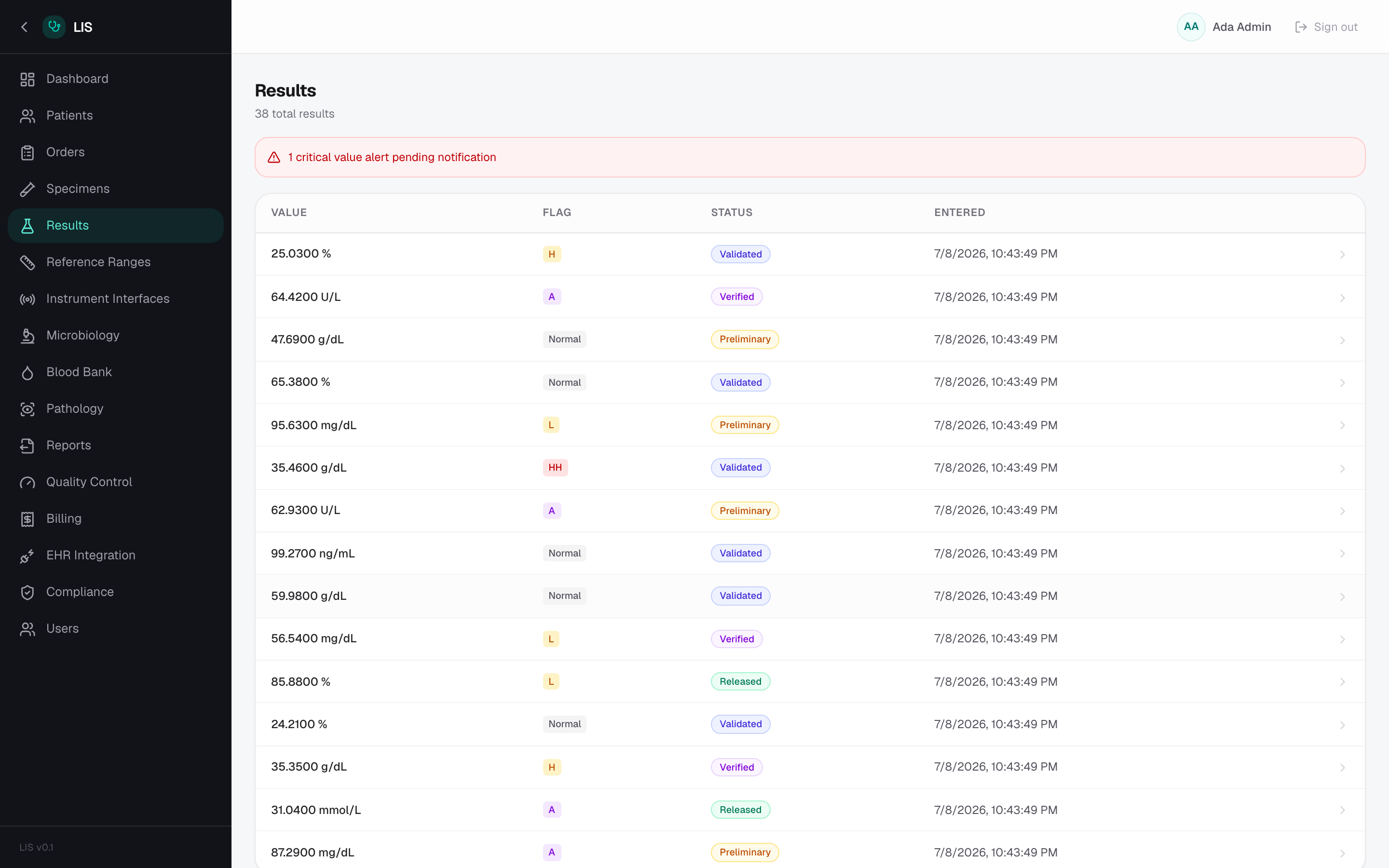This screenshot has height=868, width=1389.
Task: Expand the 99.2700 ng/mL row chevron
Action: [1343, 554]
